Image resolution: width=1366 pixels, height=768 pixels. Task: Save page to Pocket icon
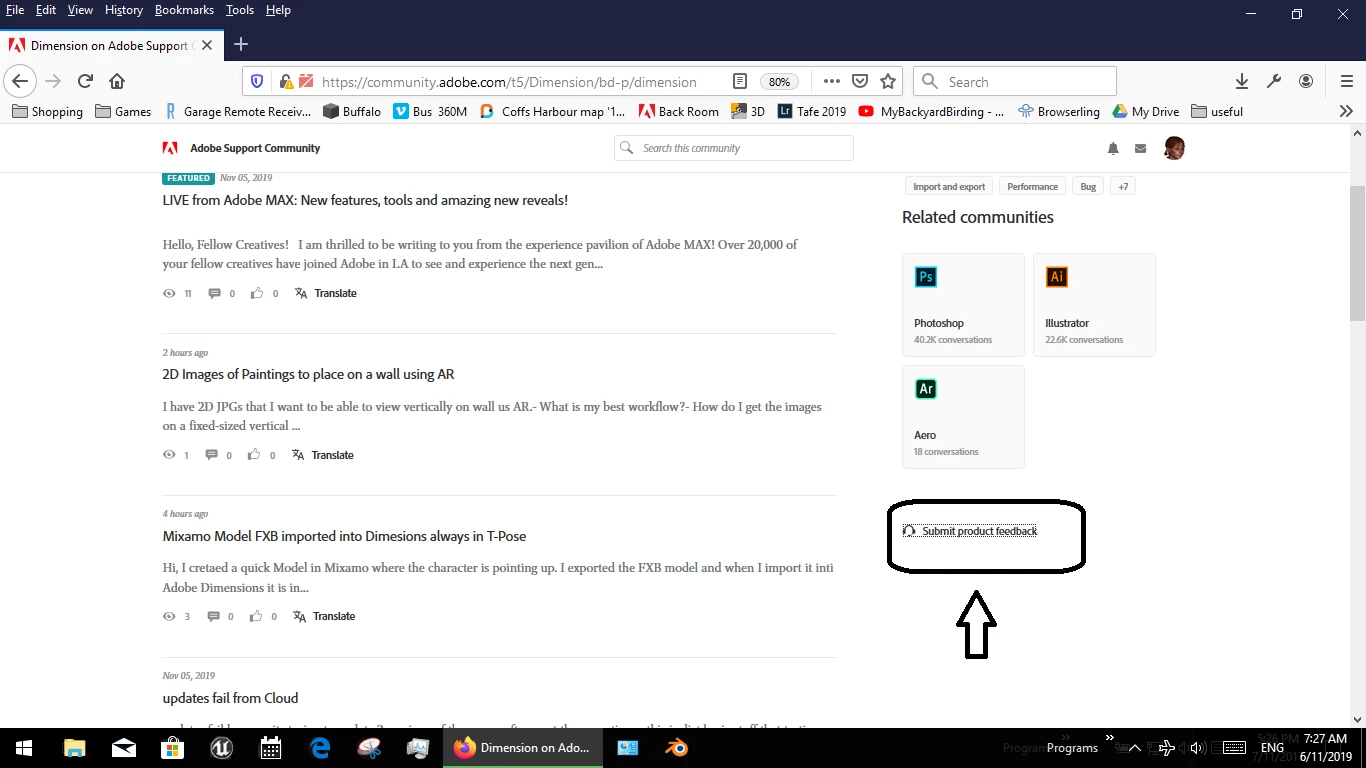tap(859, 82)
